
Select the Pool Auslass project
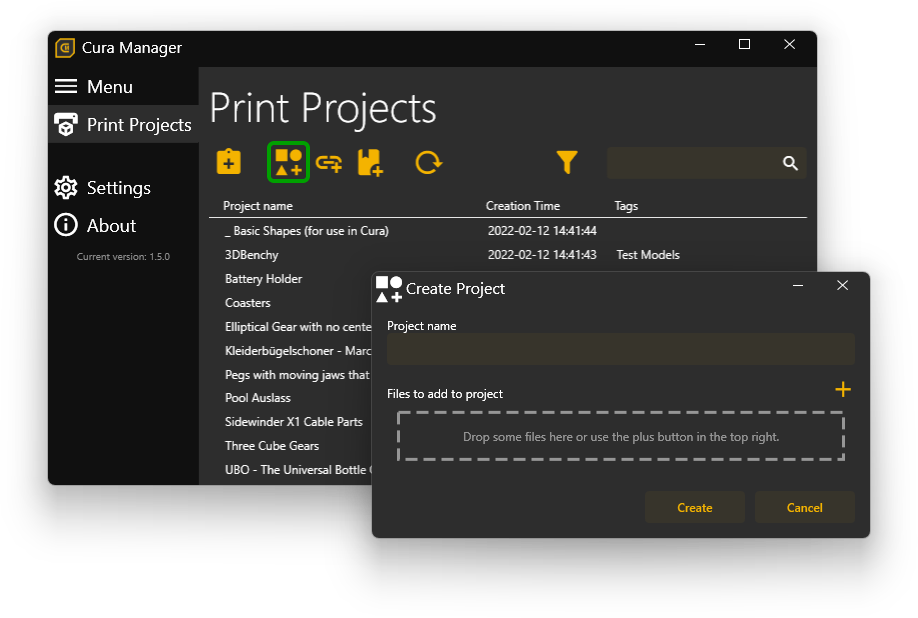click(258, 398)
